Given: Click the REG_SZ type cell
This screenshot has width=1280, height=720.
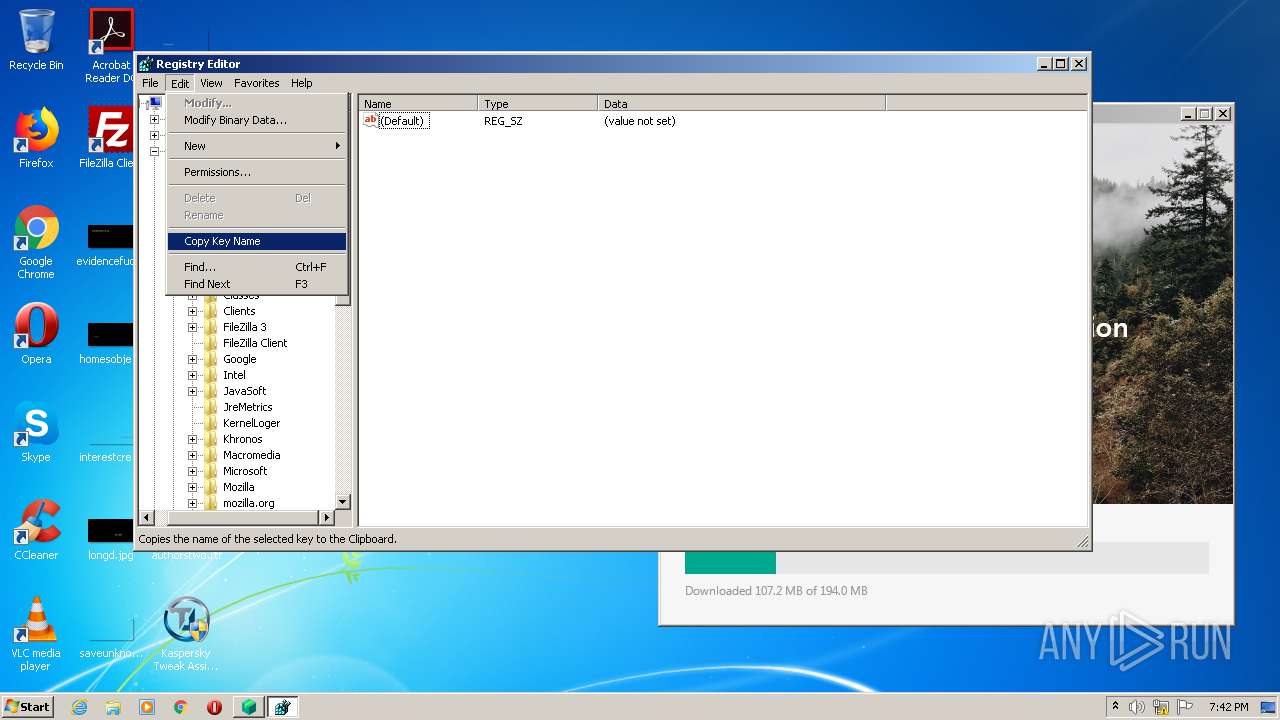Looking at the screenshot, I should point(503,121).
